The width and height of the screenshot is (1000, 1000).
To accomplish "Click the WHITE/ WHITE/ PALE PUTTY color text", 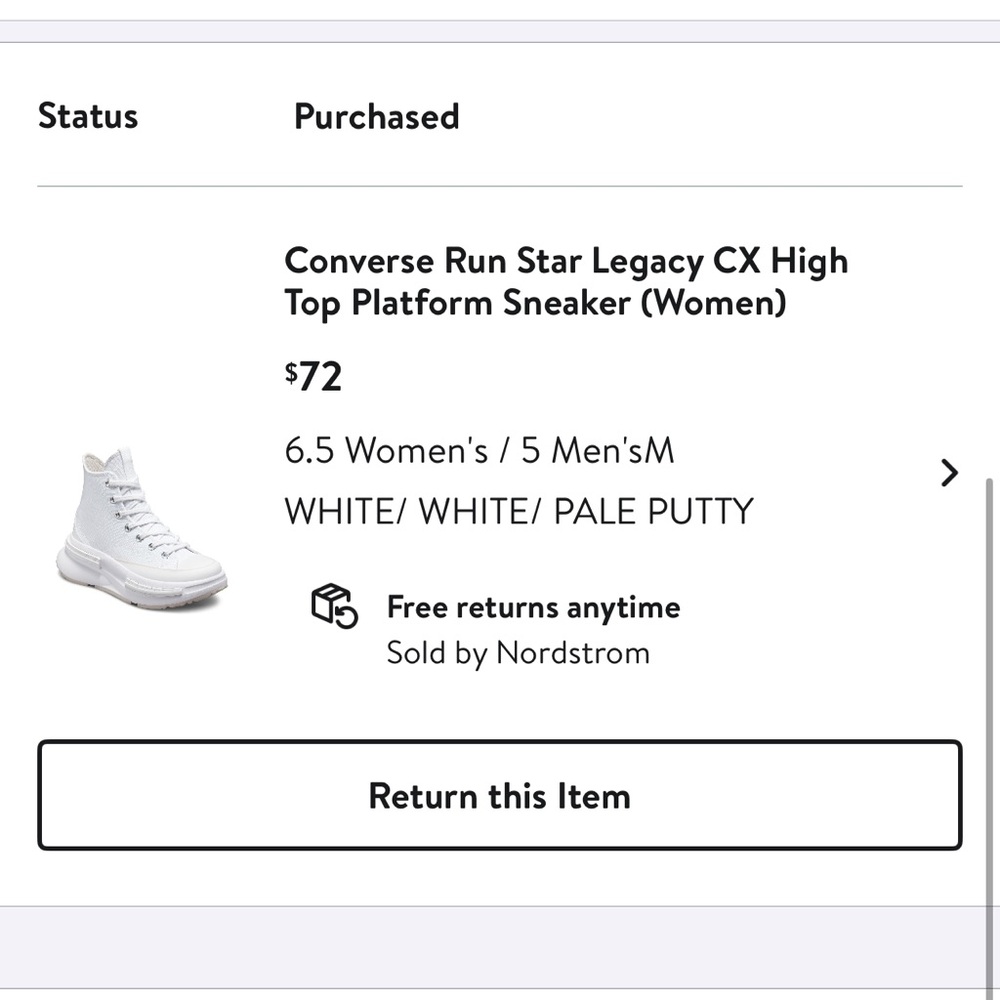I will [518, 511].
